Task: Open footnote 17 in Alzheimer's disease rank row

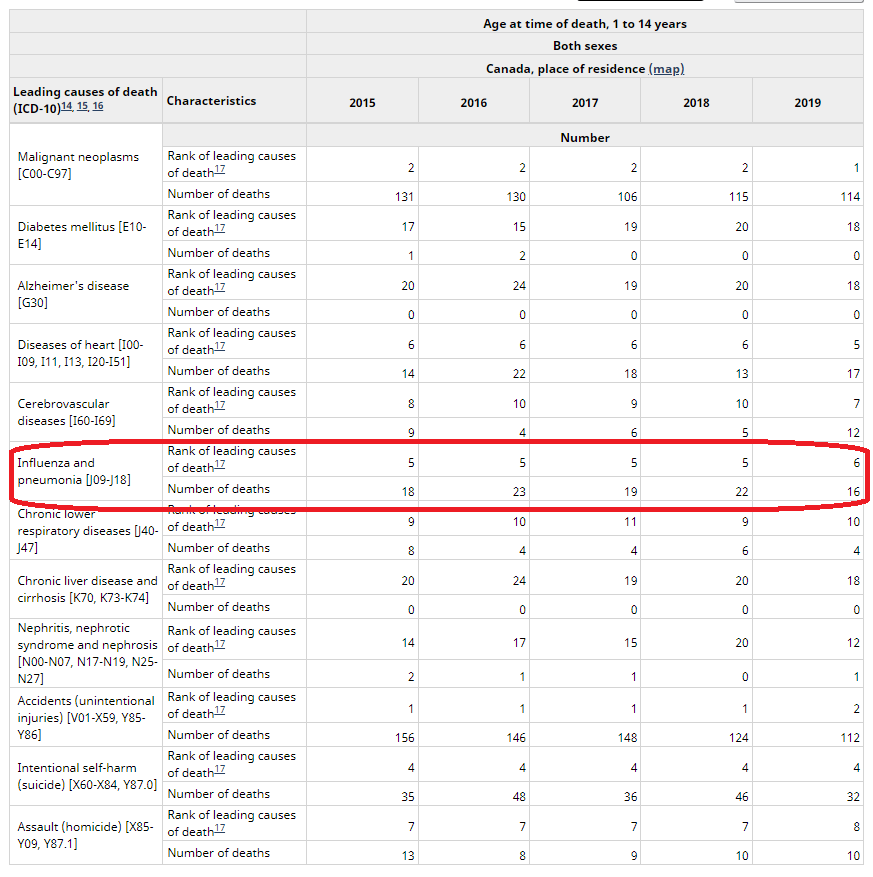Action: click(x=220, y=287)
